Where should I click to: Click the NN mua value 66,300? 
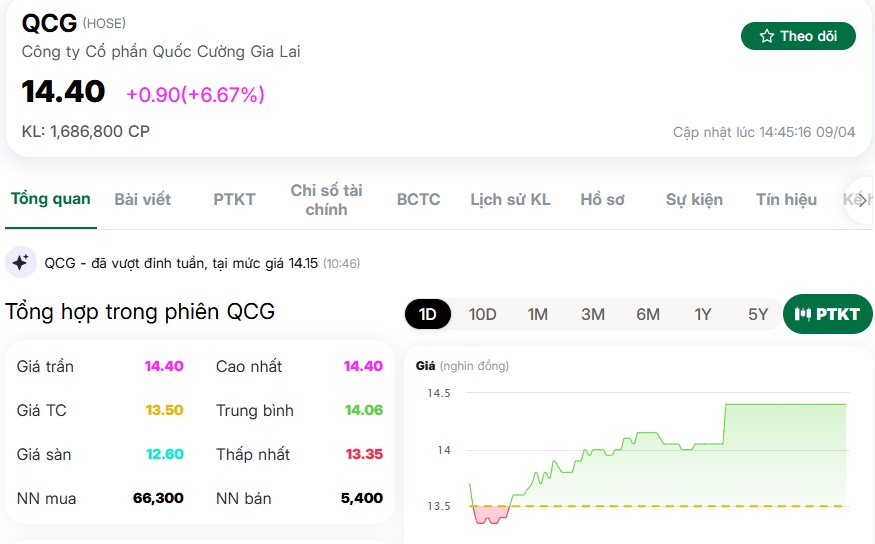158,498
